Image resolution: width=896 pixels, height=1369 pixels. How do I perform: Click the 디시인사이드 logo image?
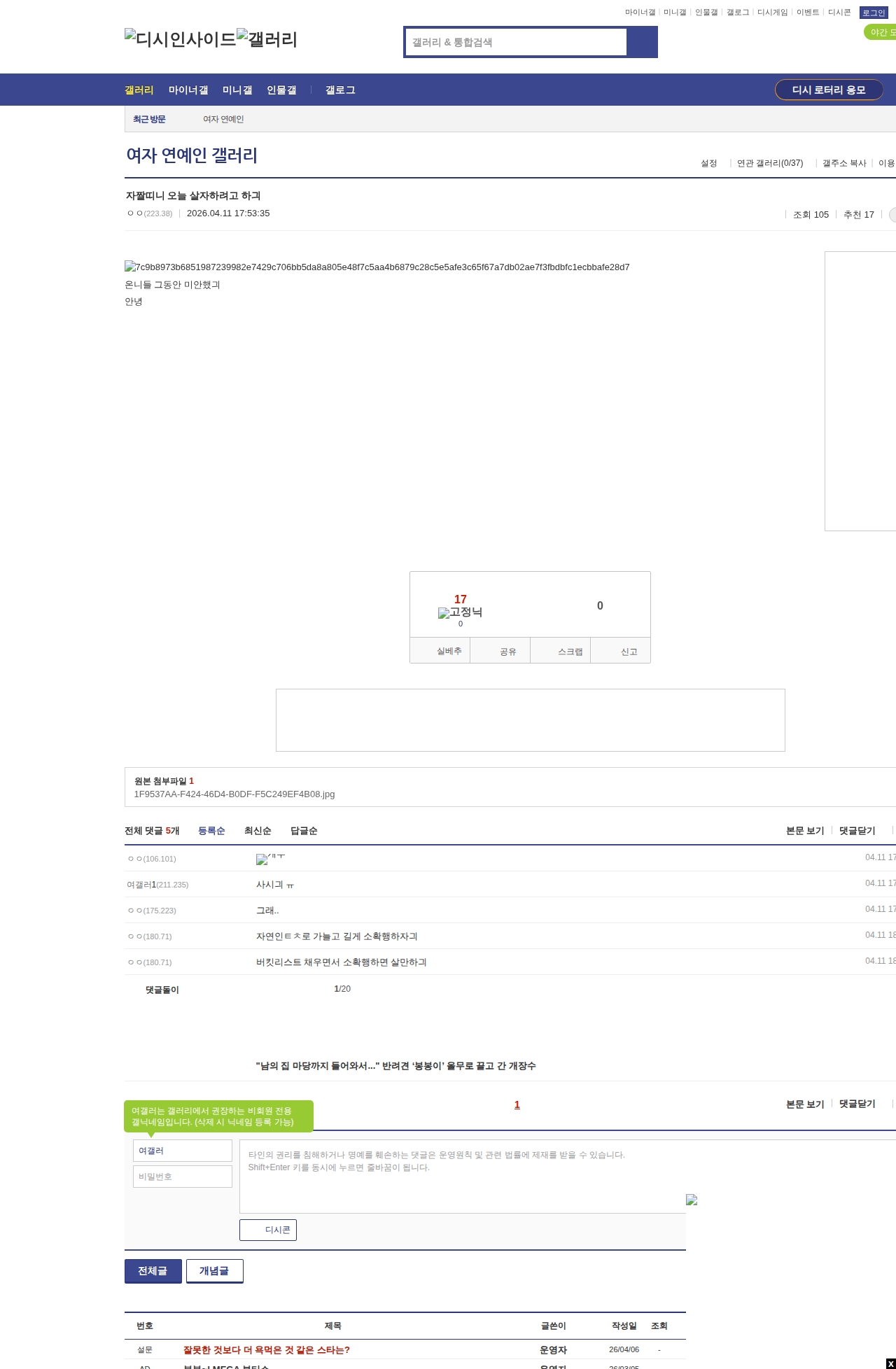181,39
